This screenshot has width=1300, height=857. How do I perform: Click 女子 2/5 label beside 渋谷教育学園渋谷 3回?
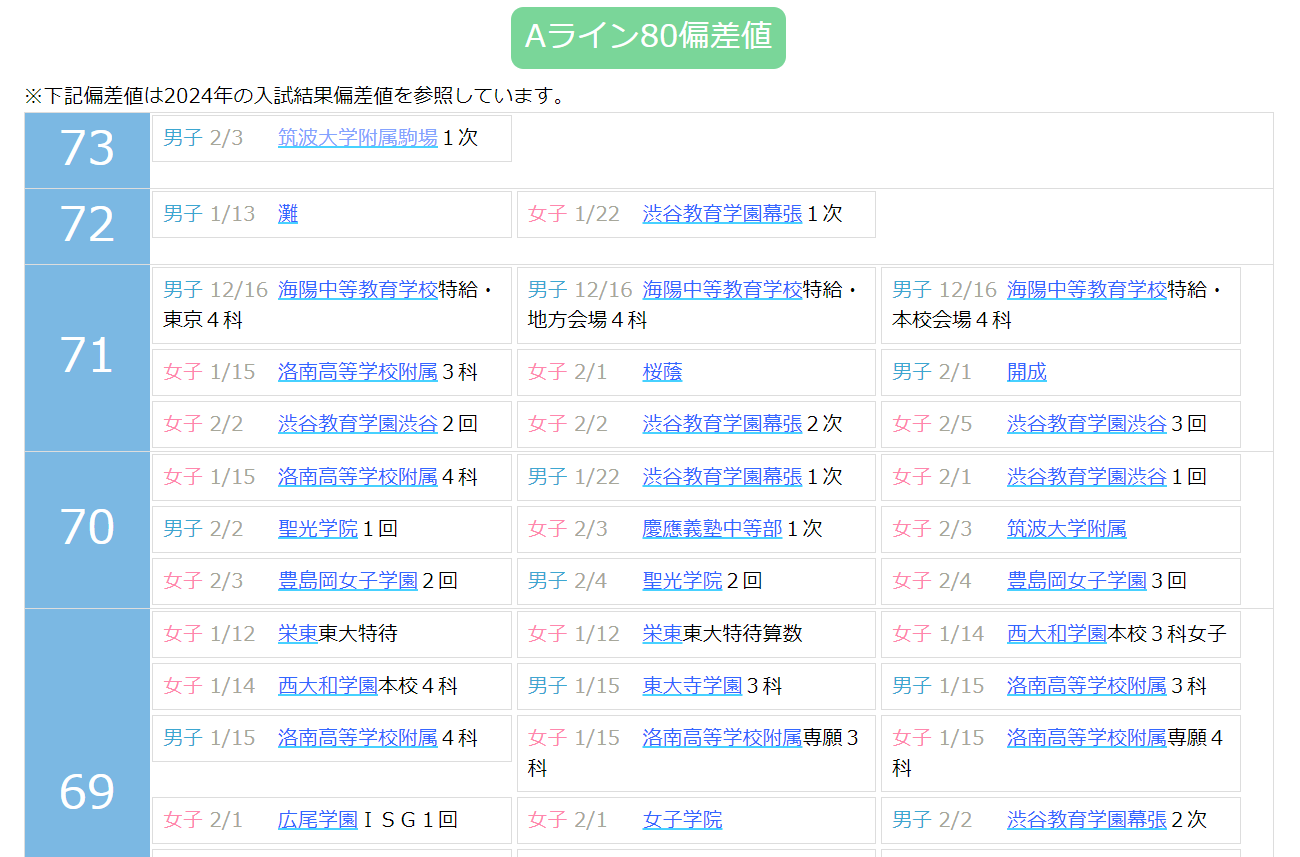(x=932, y=424)
